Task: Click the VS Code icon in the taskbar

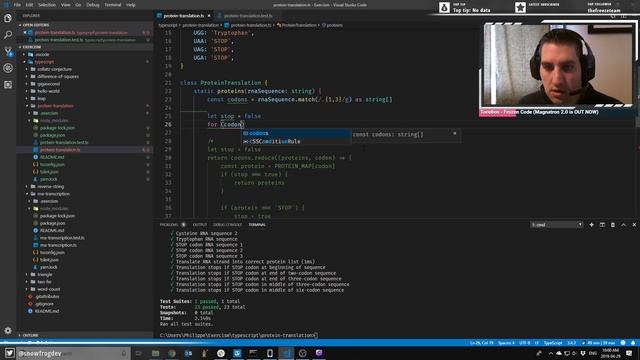Action: pos(286,353)
